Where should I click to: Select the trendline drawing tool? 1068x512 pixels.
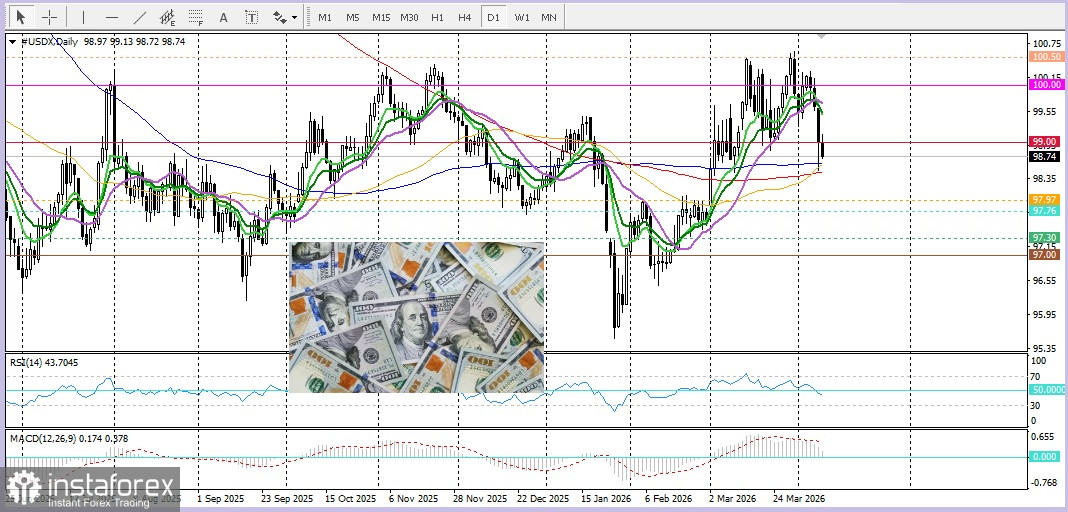click(140, 17)
